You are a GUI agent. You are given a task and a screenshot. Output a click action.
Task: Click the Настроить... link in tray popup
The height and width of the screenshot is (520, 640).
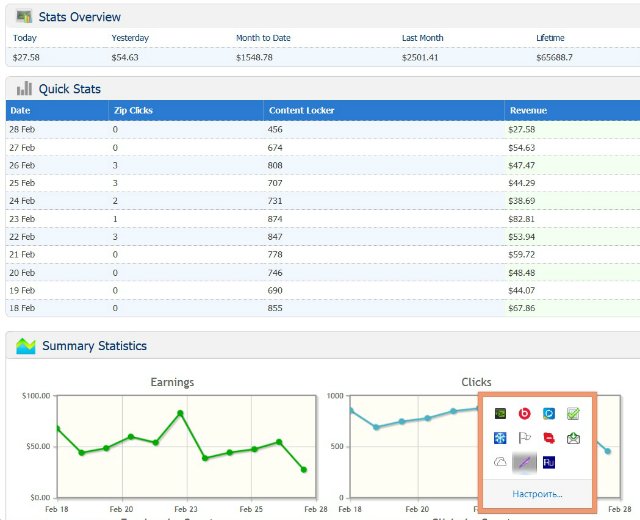pyautogui.click(x=537, y=493)
